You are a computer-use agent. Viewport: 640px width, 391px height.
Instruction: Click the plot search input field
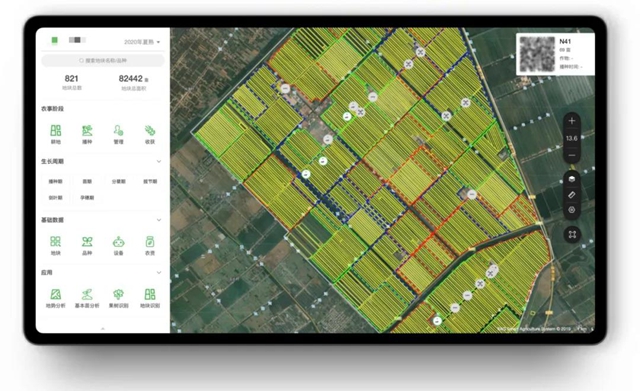click(103, 60)
